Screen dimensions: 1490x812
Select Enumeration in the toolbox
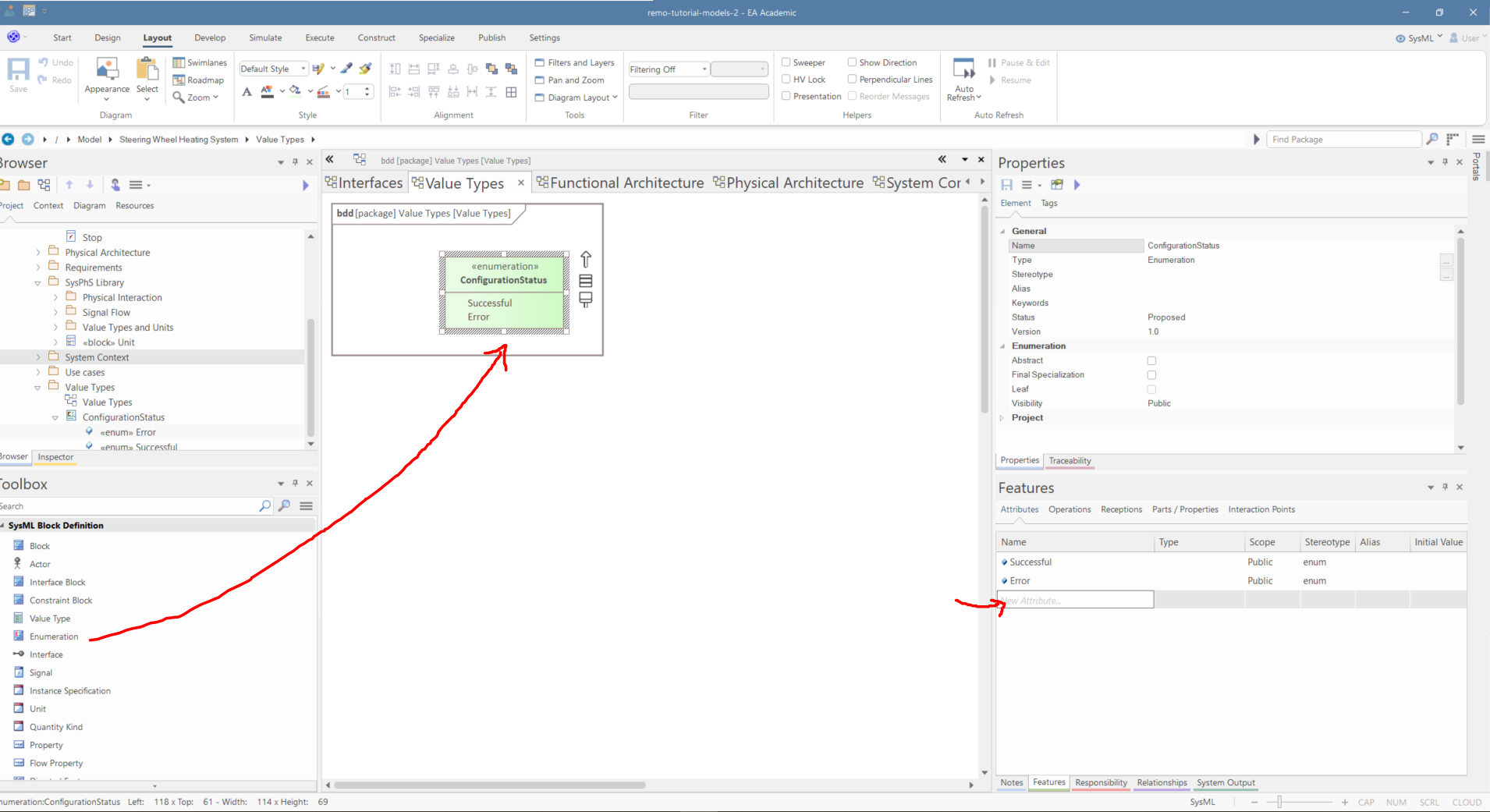pyautogui.click(x=54, y=636)
